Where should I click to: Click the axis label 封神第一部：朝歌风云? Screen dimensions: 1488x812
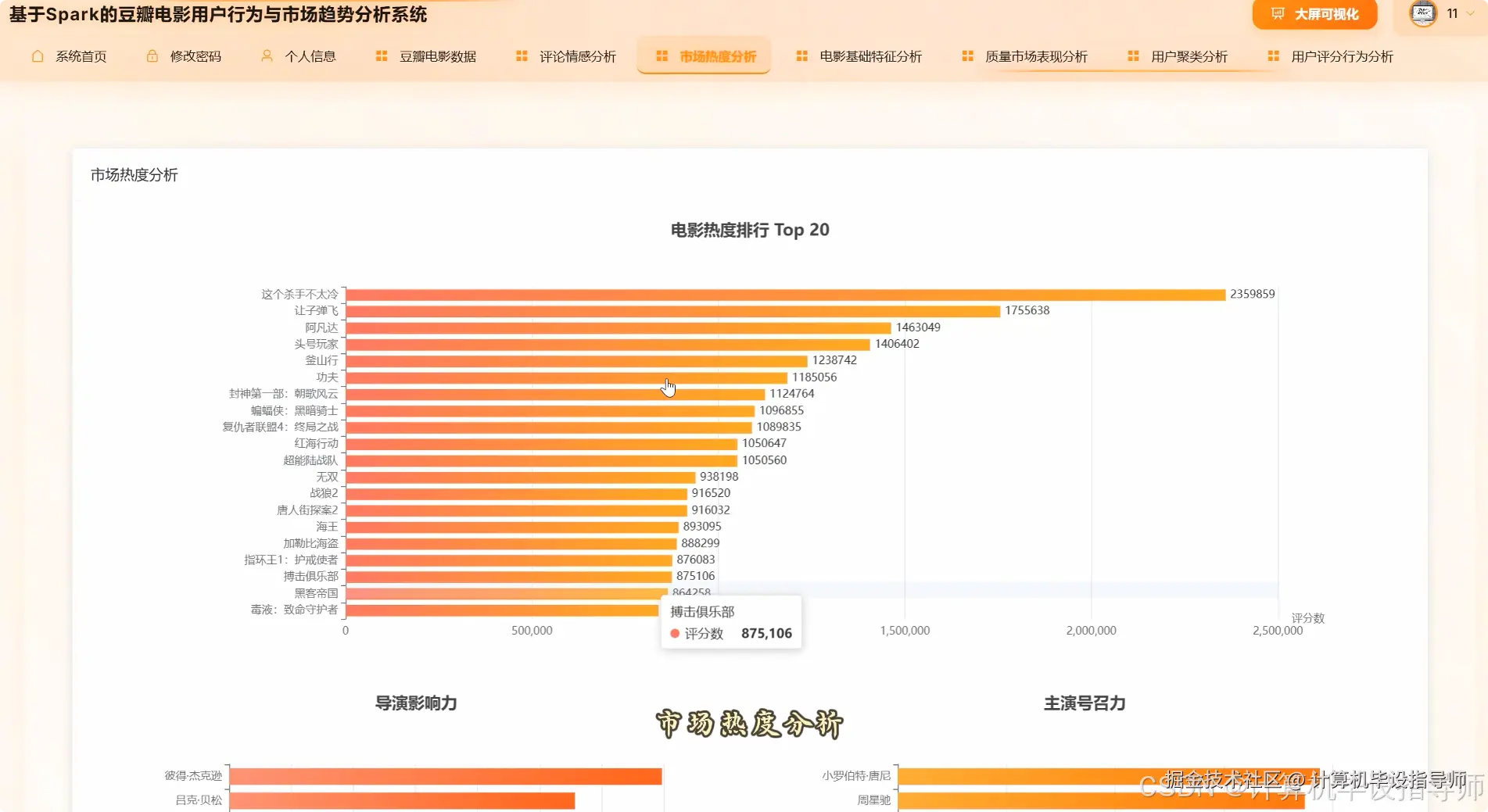283,394
